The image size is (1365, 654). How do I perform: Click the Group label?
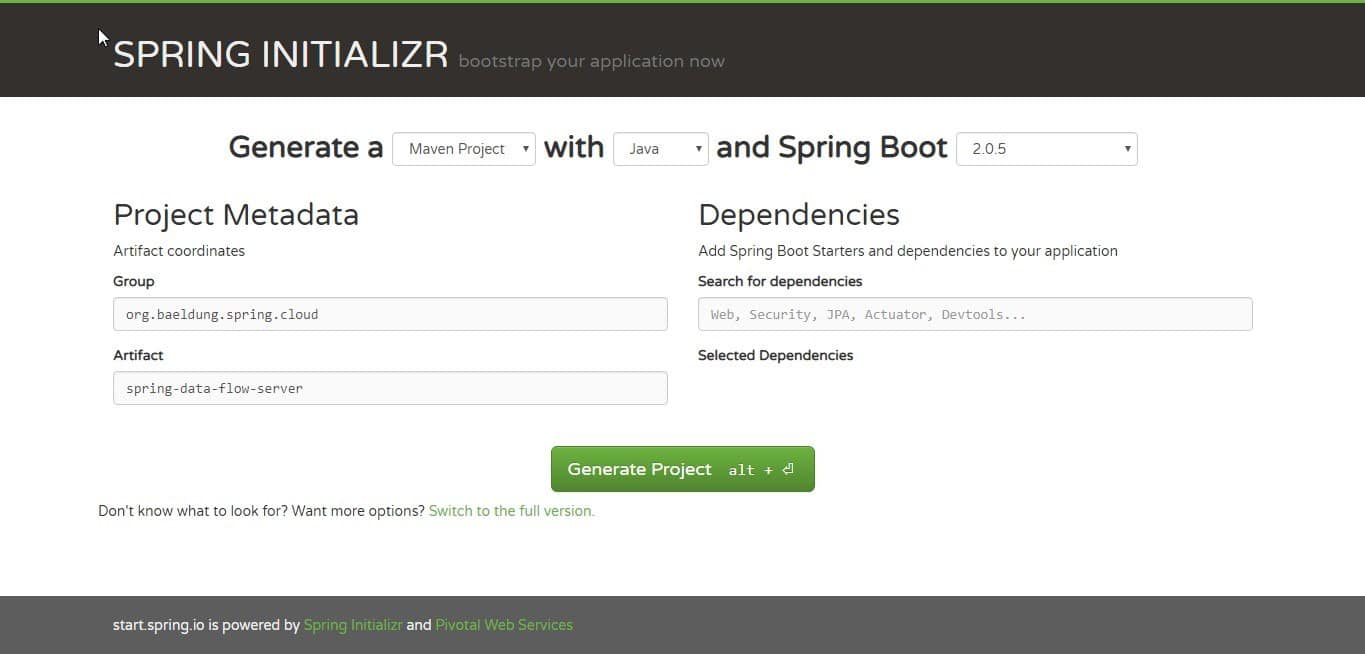click(x=134, y=281)
